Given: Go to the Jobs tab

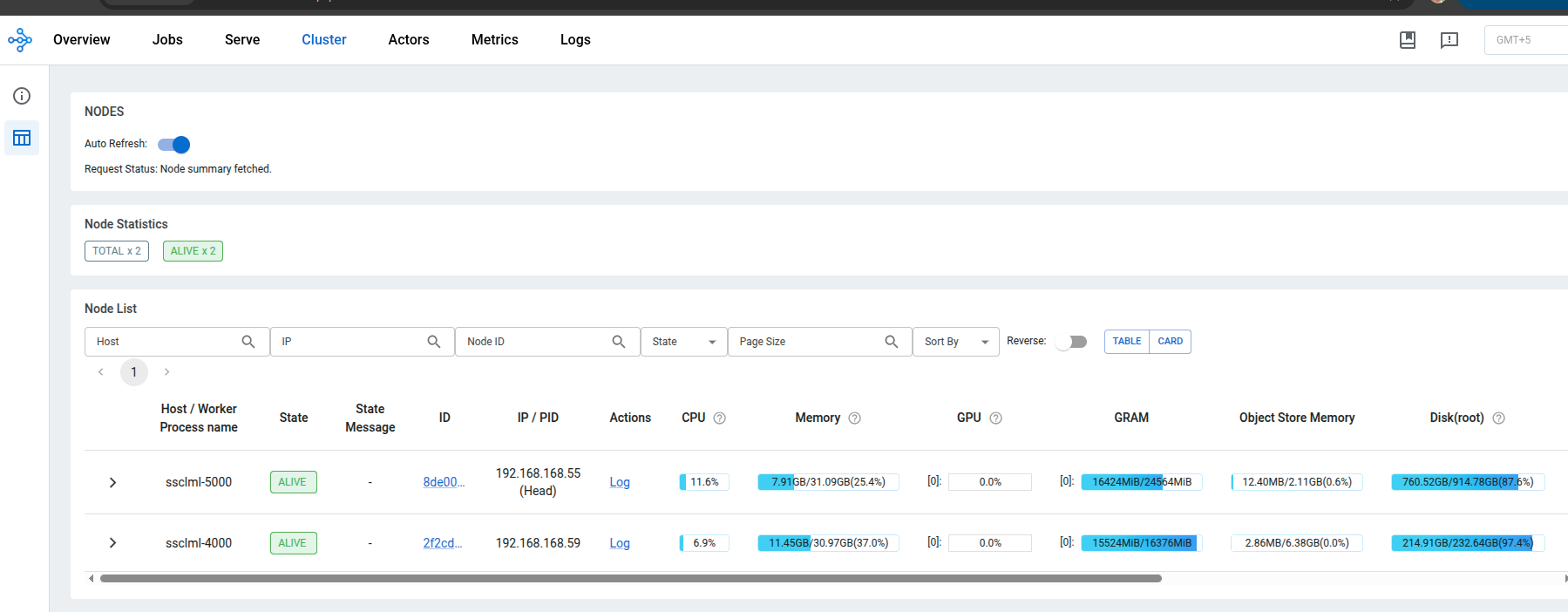Looking at the screenshot, I should click(167, 40).
